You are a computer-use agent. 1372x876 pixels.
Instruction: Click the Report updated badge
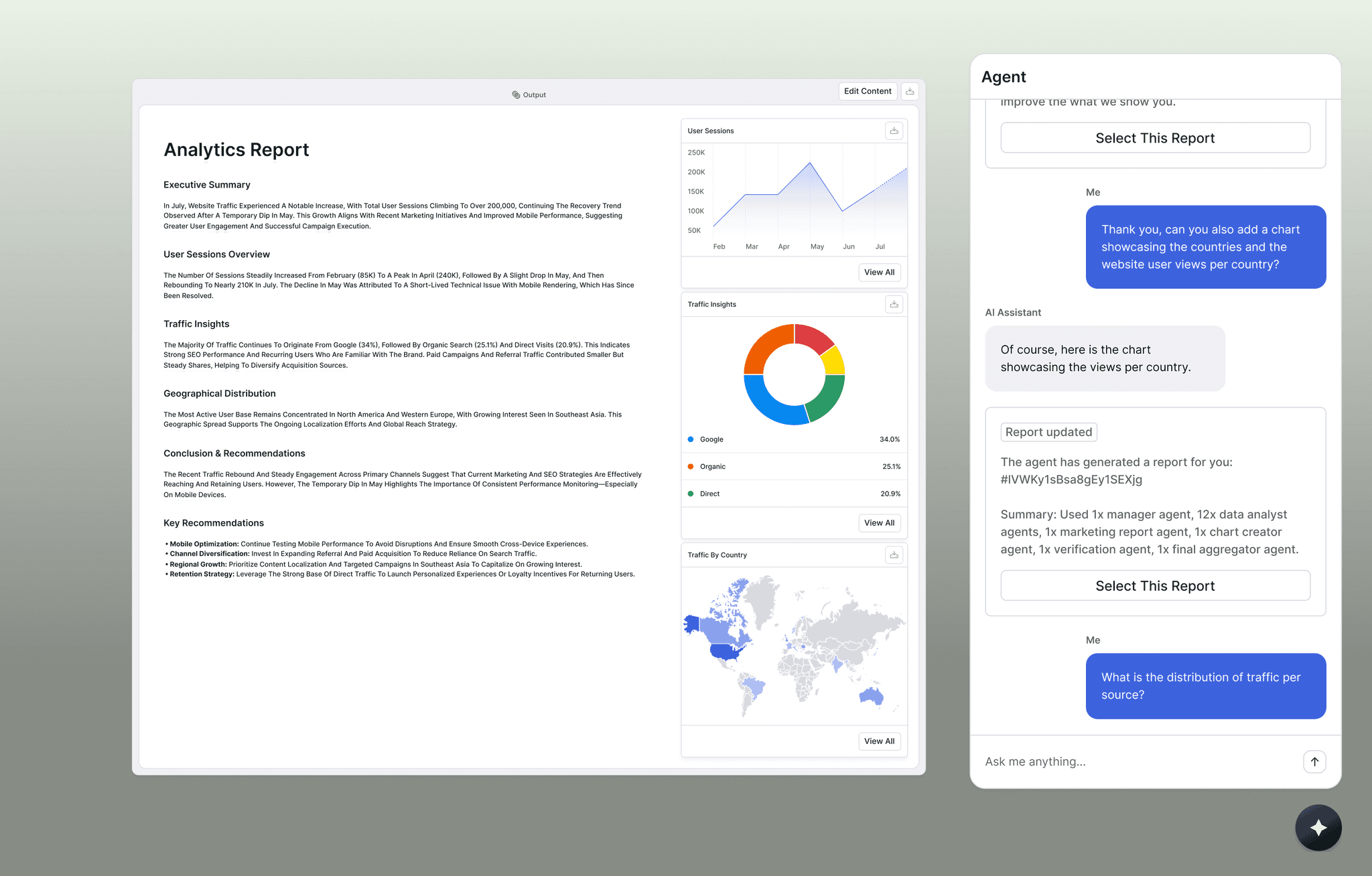point(1048,432)
